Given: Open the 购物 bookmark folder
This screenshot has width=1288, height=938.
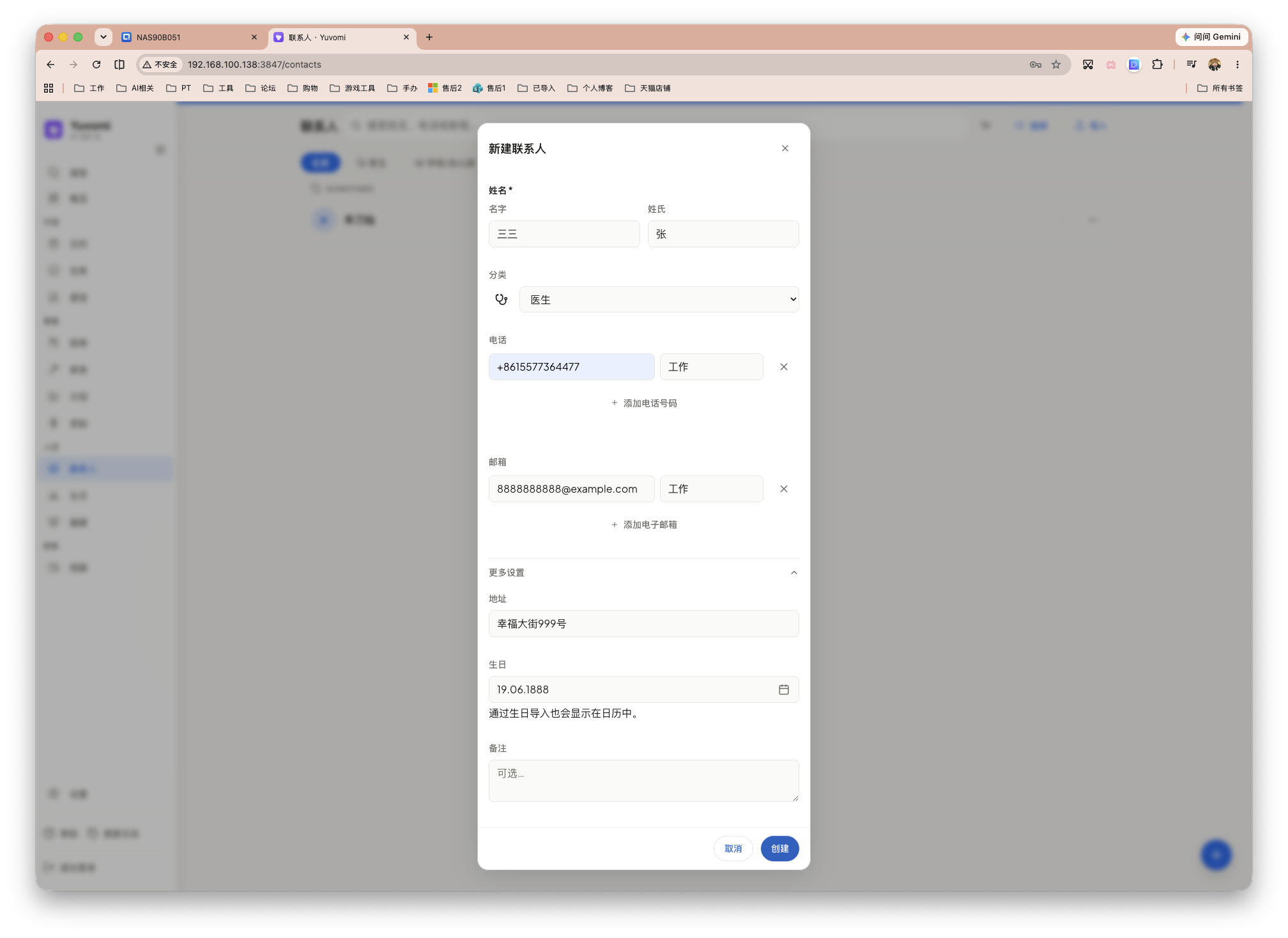Looking at the screenshot, I should tap(303, 88).
